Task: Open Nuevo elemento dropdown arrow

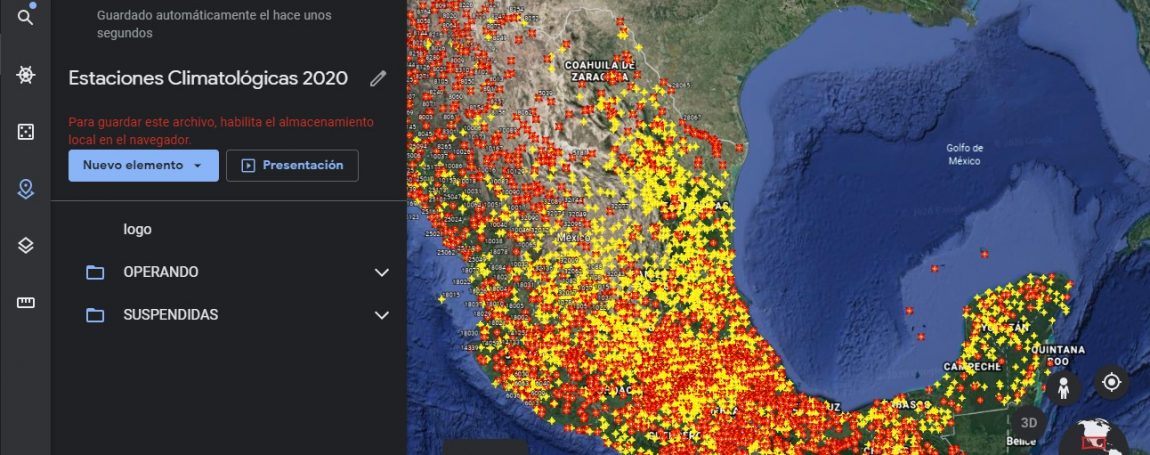Action: click(x=197, y=166)
